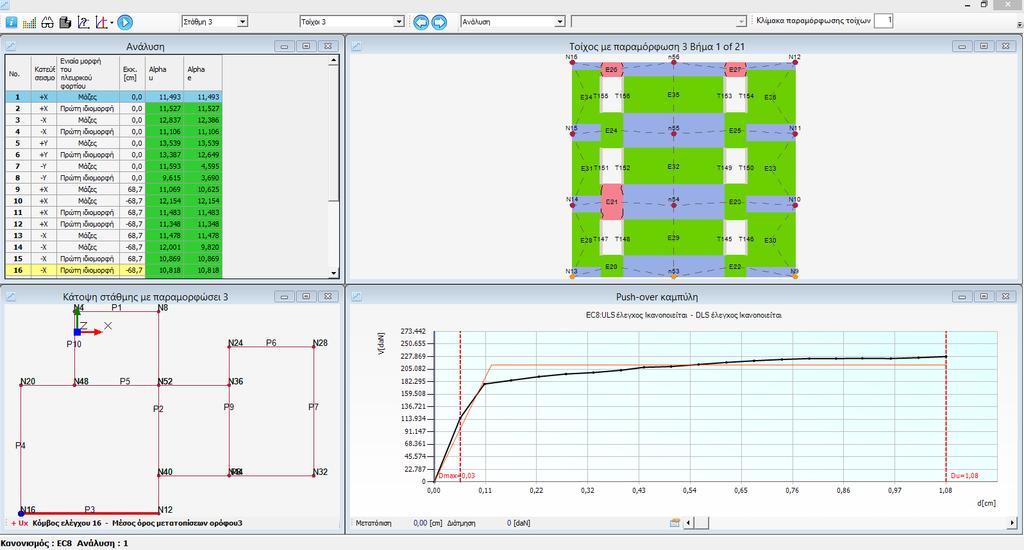Open the Ανάλυση toolbar dropdown

click(x=560, y=22)
